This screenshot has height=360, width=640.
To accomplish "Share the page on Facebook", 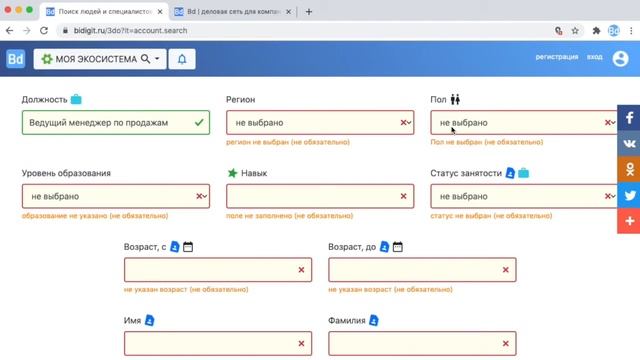I will pos(629,118).
